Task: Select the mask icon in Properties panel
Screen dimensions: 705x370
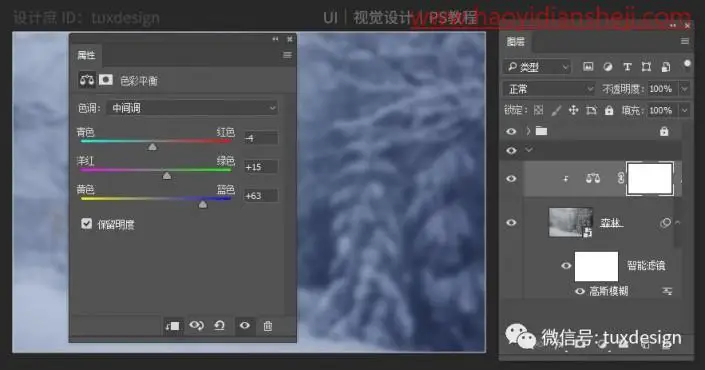Action: tap(106, 80)
